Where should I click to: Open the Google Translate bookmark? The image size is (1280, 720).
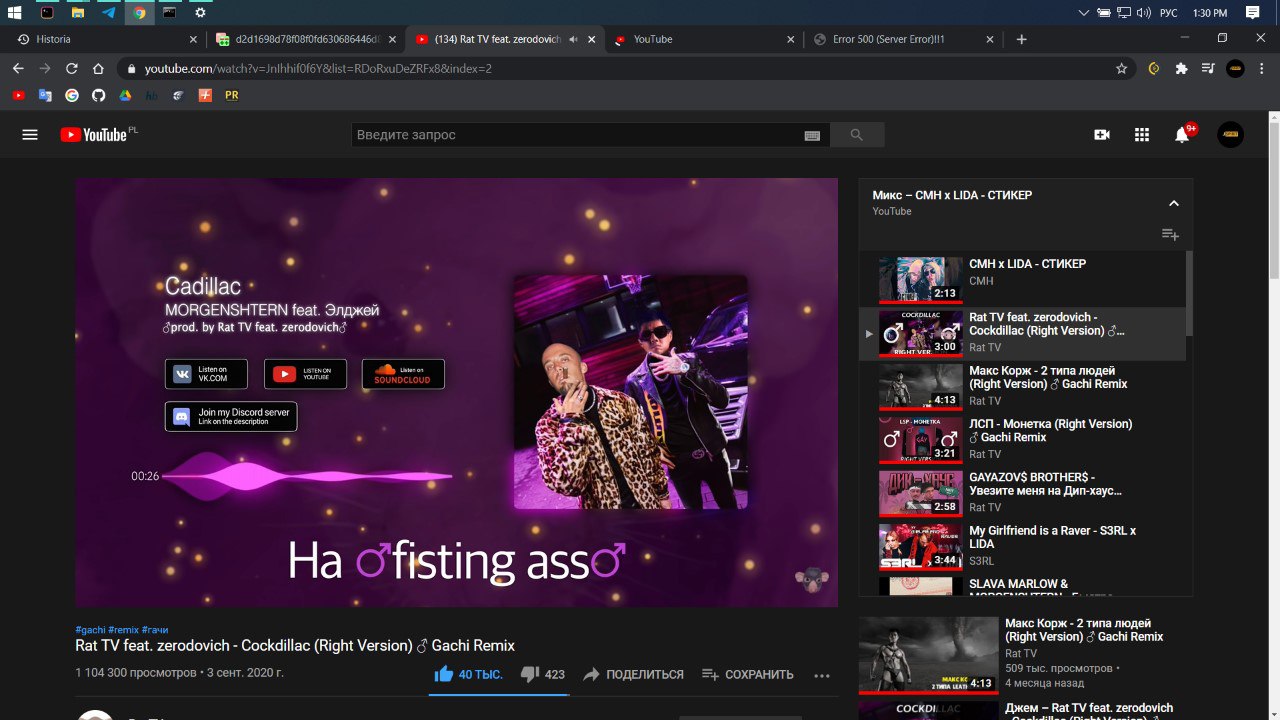point(45,96)
